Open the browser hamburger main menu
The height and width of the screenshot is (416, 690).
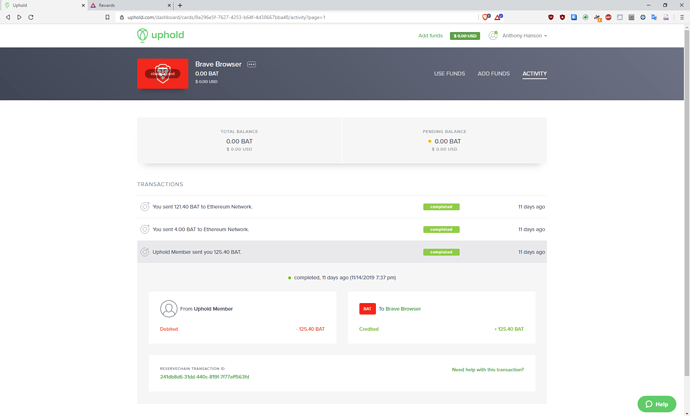tap(682, 17)
